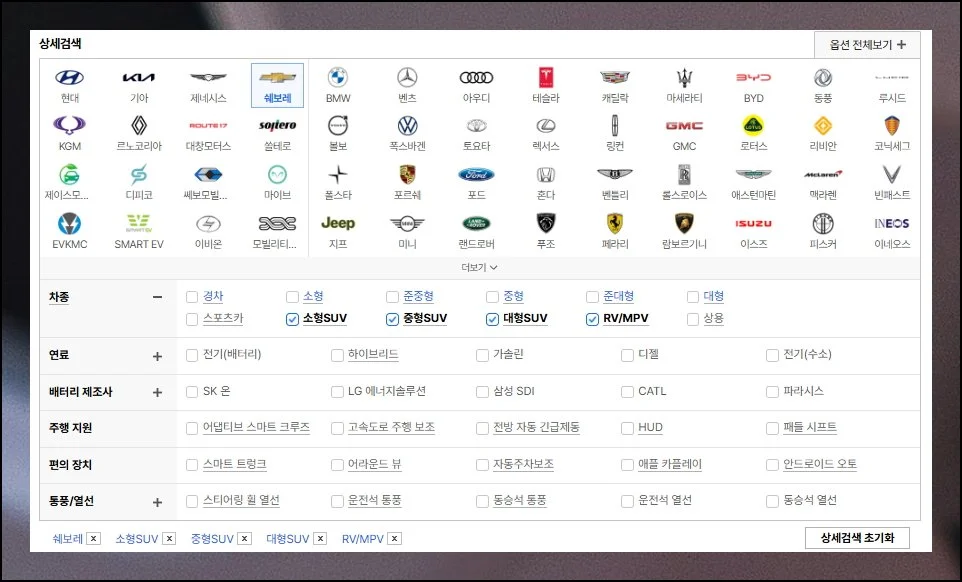Choose the Kia (기아) brand logo
The width and height of the screenshot is (962, 582).
(x=139, y=78)
